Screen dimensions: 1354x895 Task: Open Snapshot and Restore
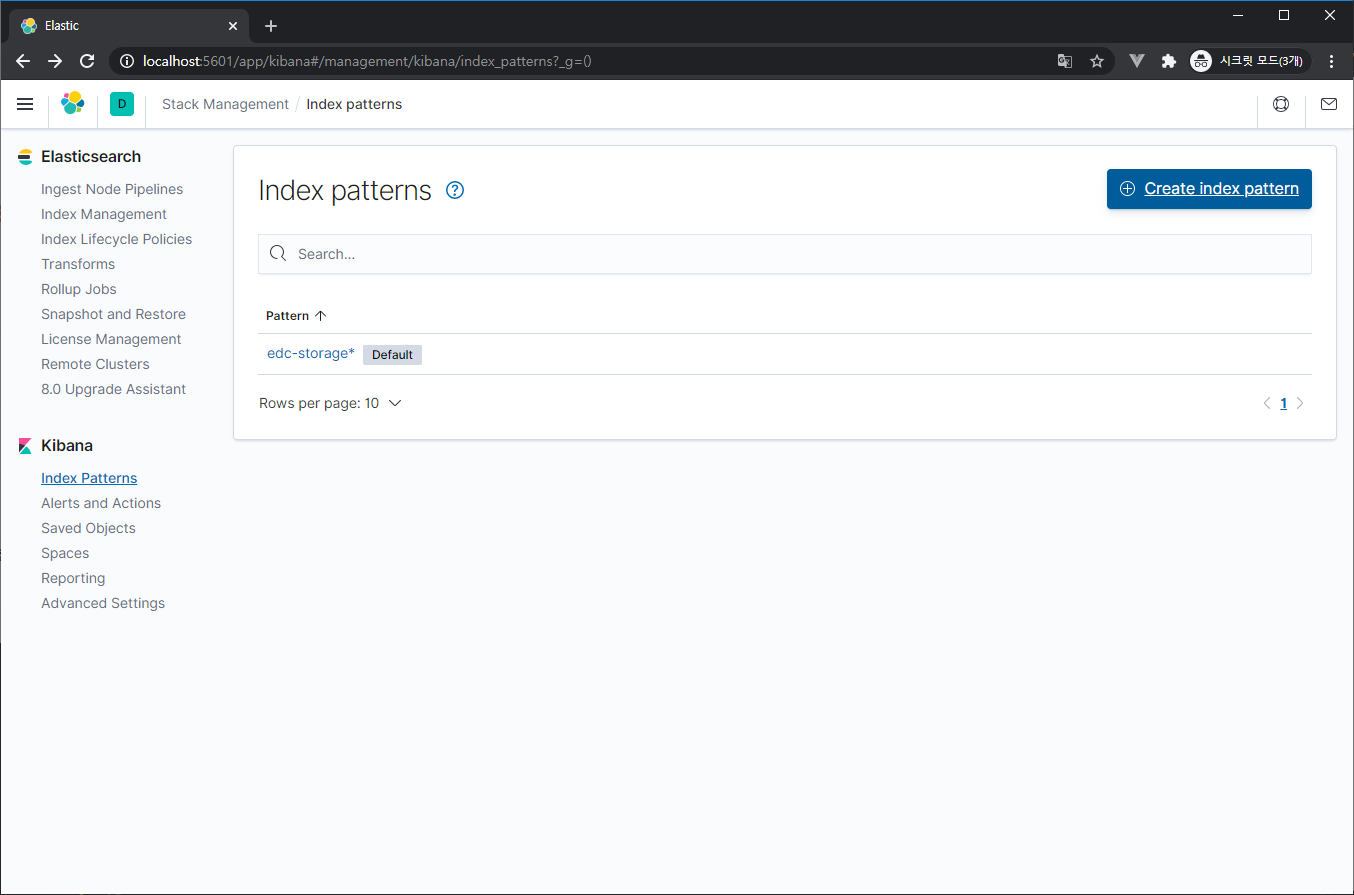click(x=113, y=314)
